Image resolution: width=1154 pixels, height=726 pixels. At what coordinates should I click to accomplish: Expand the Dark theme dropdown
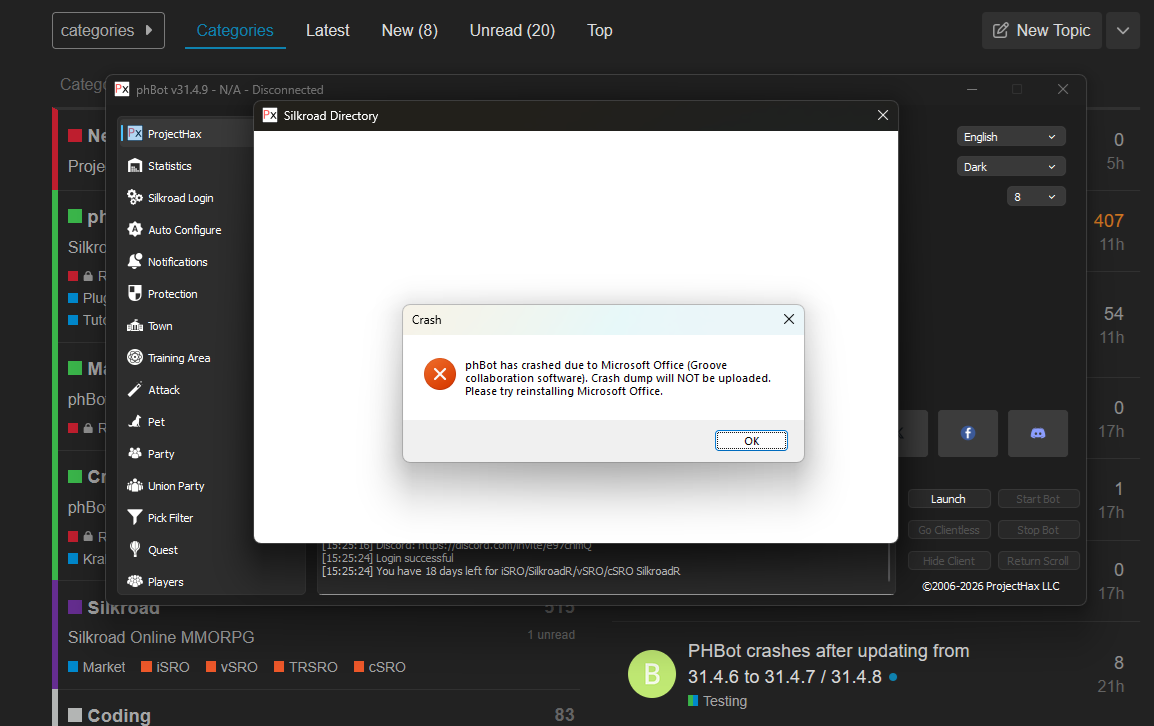1010,167
